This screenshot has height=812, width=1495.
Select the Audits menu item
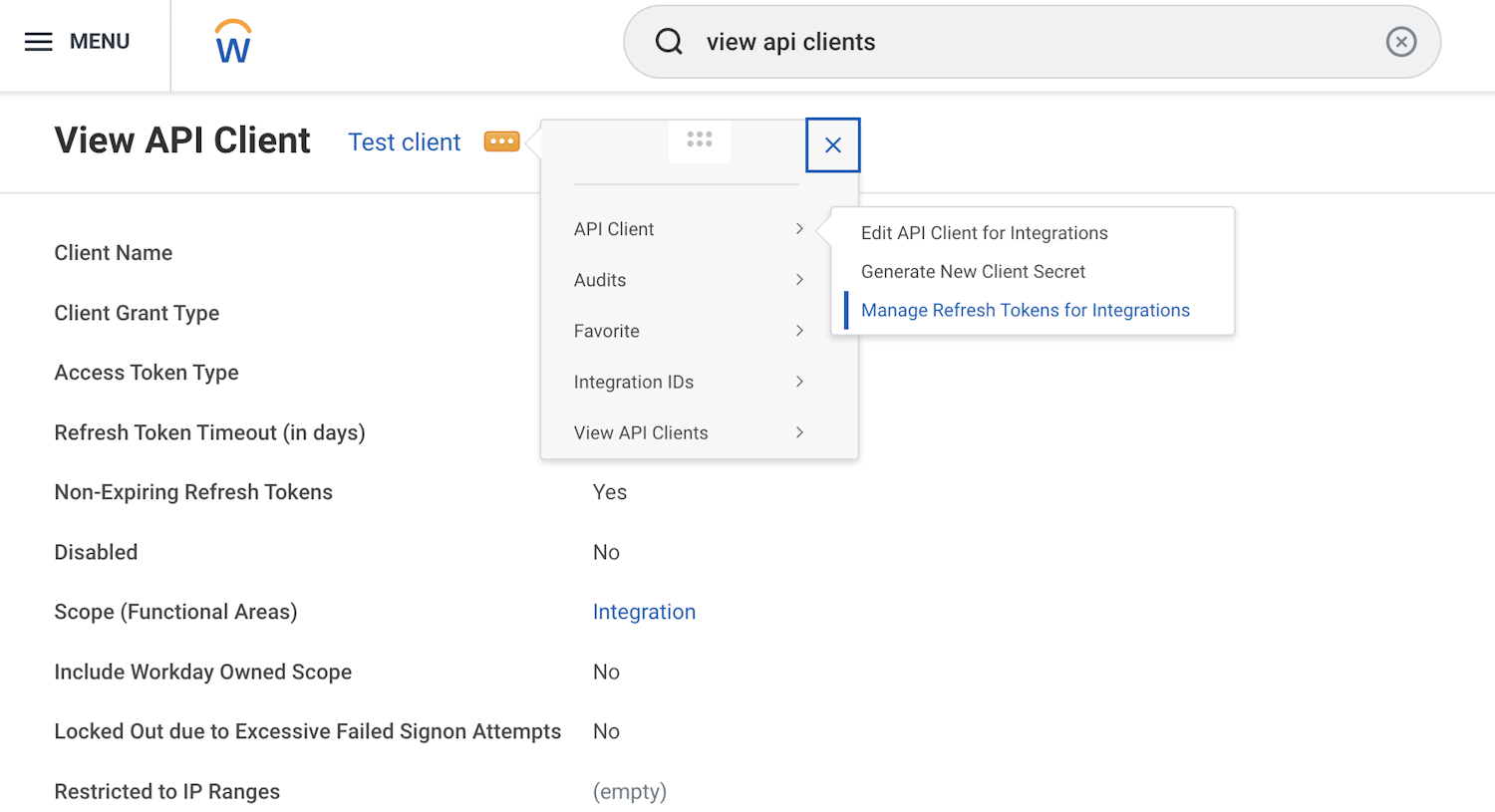(600, 280)
